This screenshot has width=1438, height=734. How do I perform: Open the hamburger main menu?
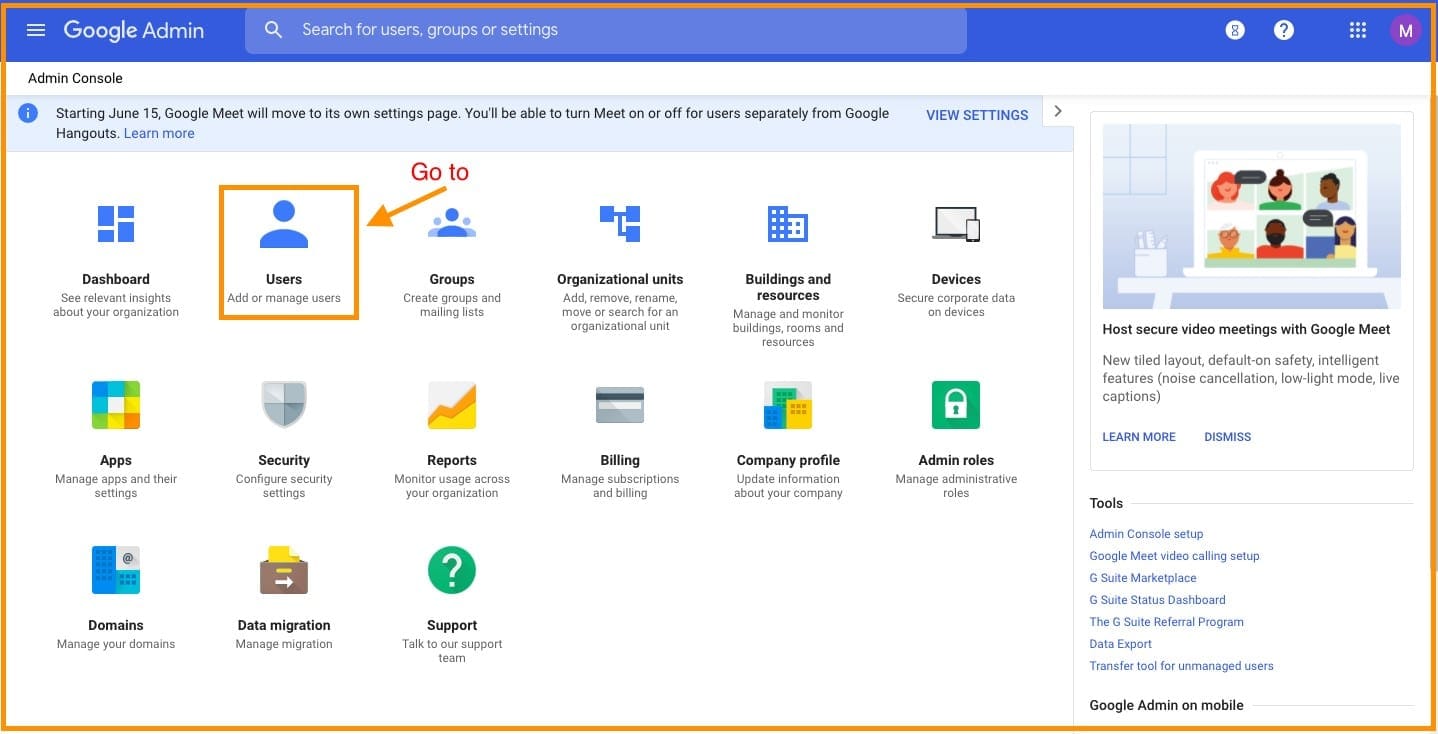[x=36, y=30]
